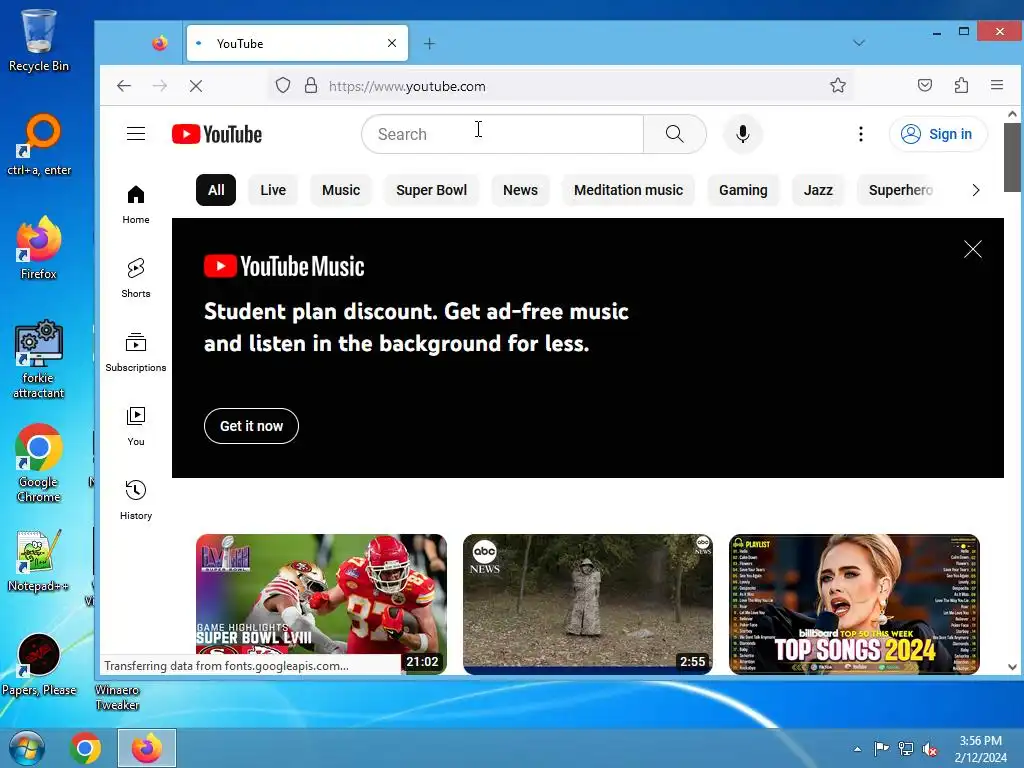Select the forkie attractant desktop icon
The height and width of the screenshot is (768, 1024).
coord(39,359)
